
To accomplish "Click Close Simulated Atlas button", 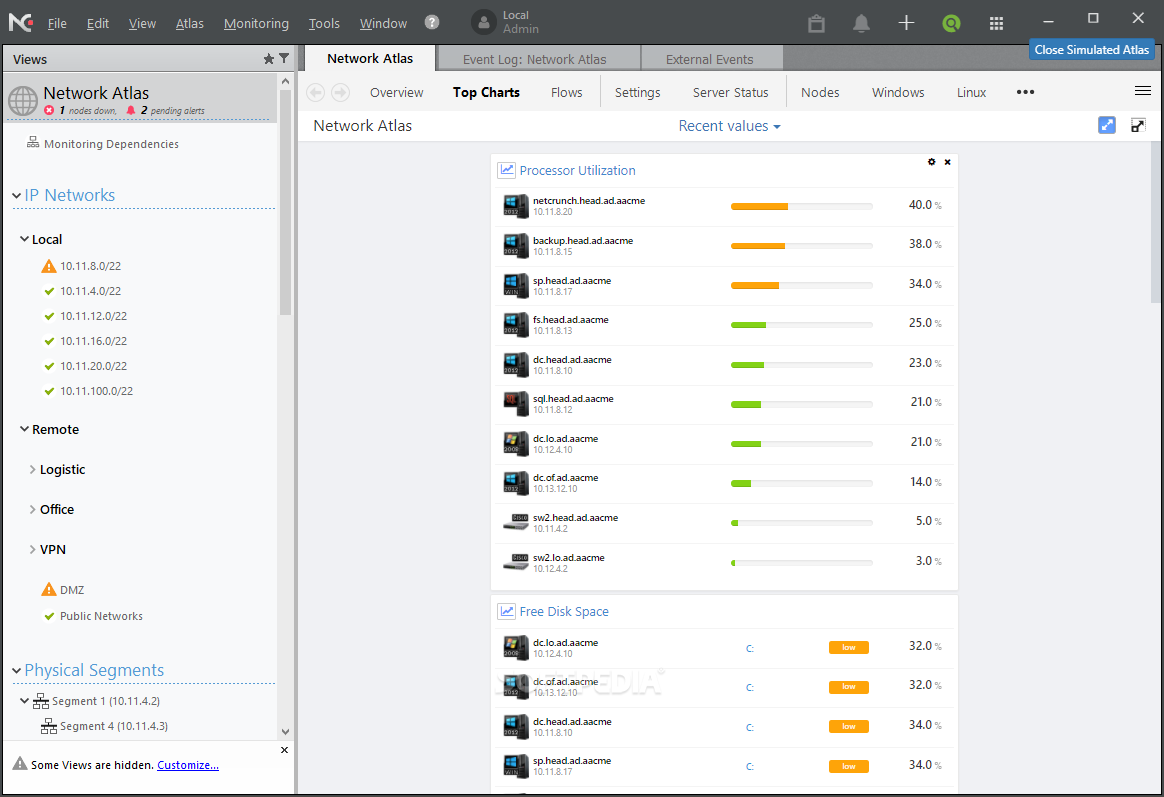I will (1091, 50).
